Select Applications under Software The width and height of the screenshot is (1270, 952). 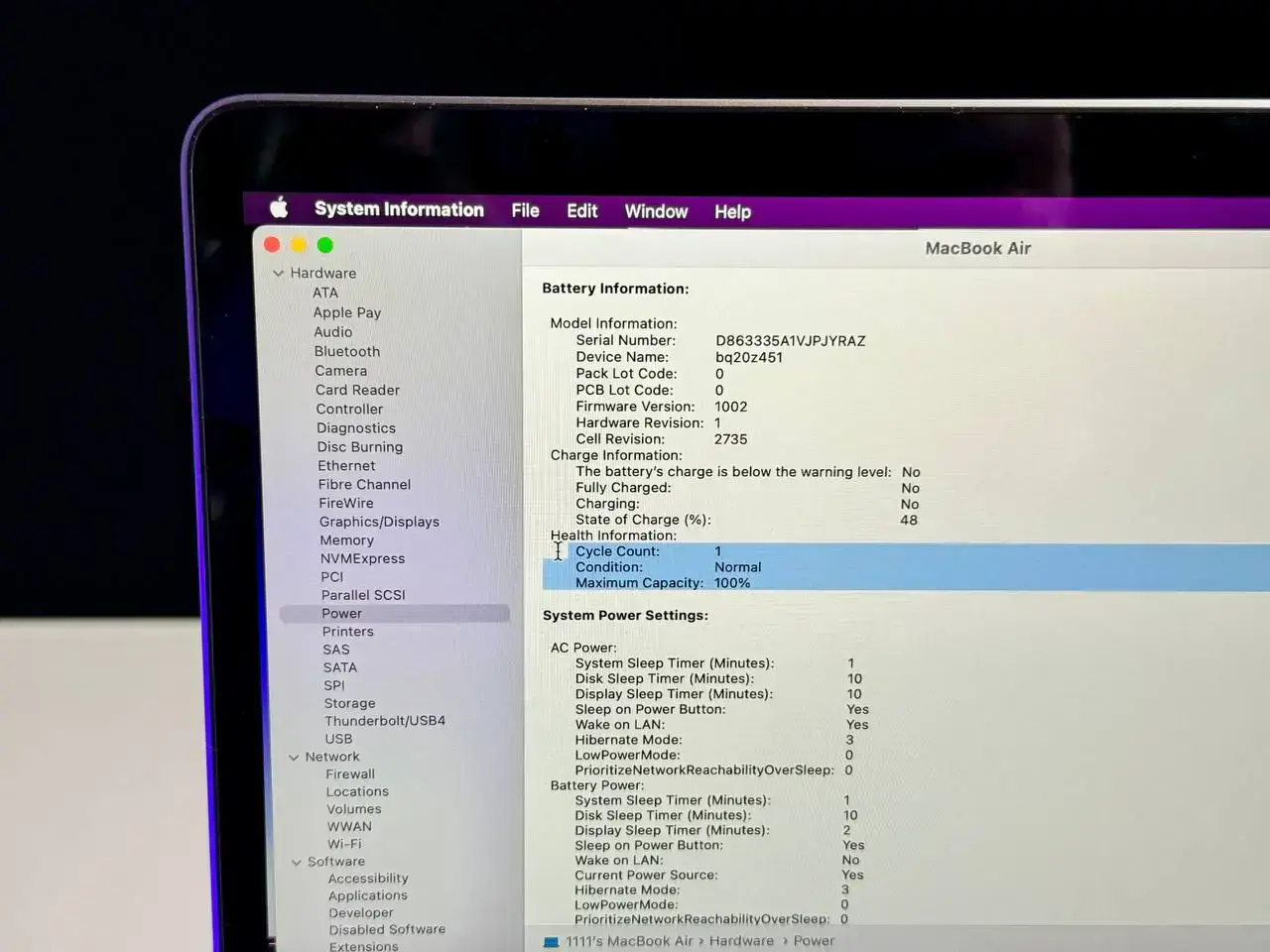click(x=368, y=895)
